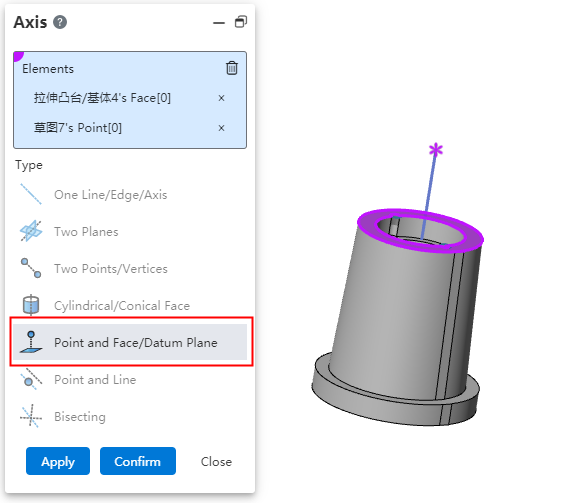The height and width of the screenshot is (503, 588).
Task: Choose the Two Planes axis type icon
Action: 31,231
